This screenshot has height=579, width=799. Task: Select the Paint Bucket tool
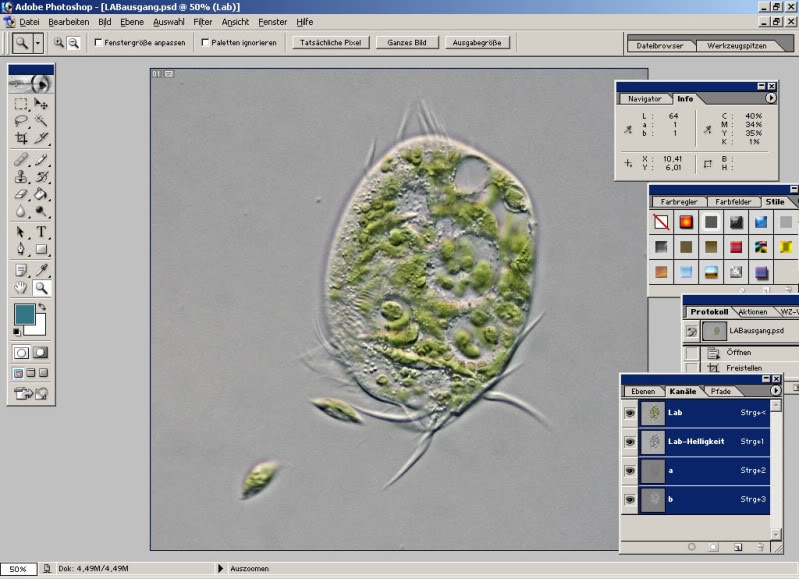(x=41, y=194)
